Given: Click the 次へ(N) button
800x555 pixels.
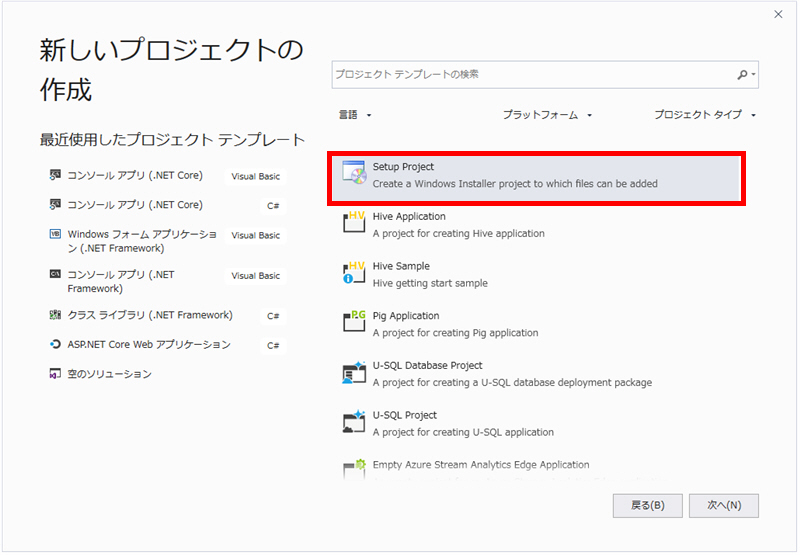Looking at the screenshot, I should [x=723, y=506].
